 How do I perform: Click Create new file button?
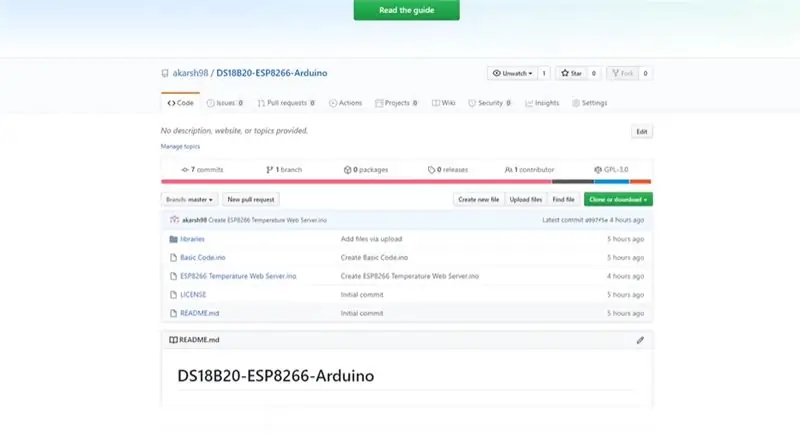pos(479,199)
